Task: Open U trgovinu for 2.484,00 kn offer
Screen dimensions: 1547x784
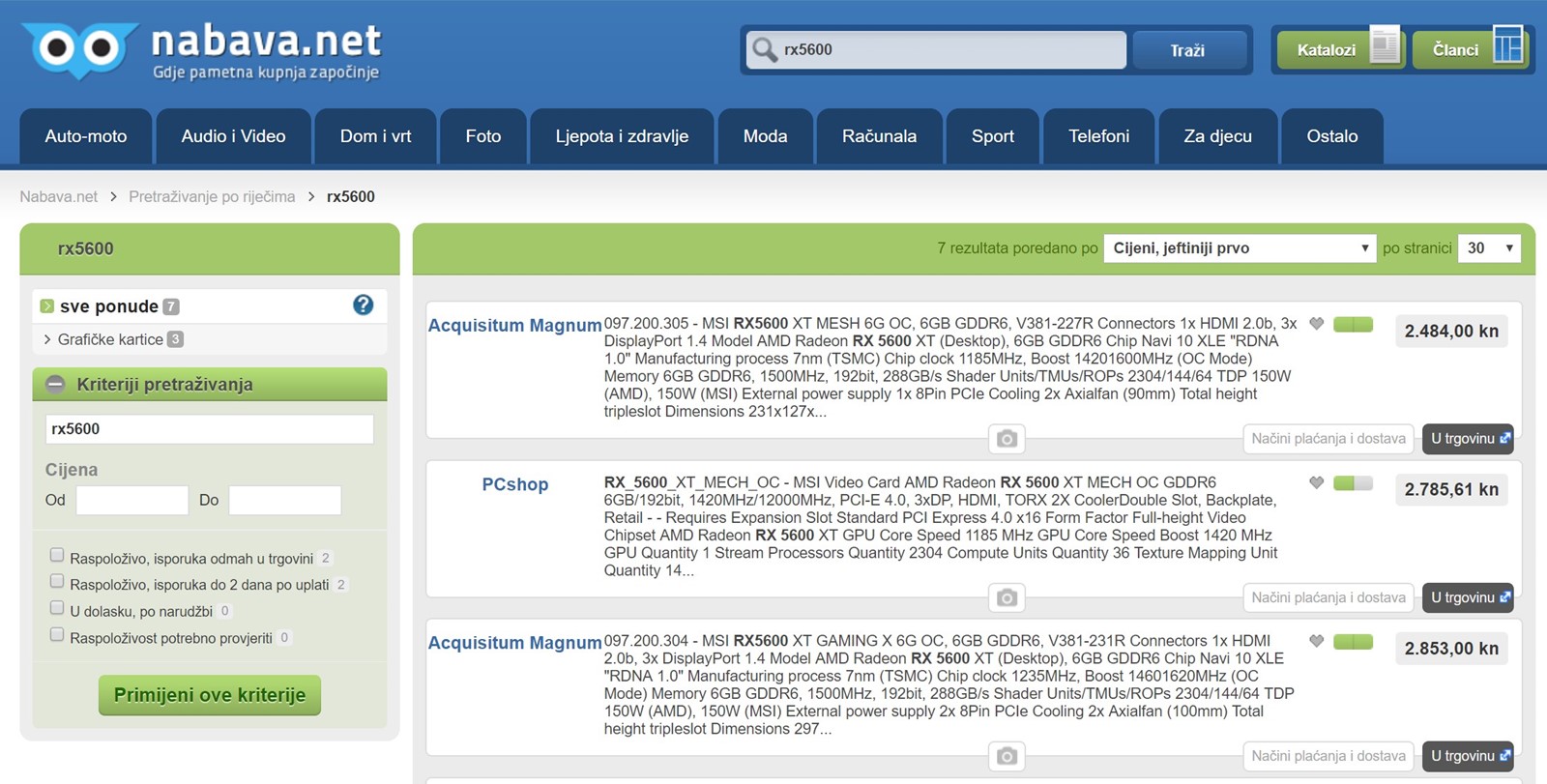Action: click(1469, 439)
